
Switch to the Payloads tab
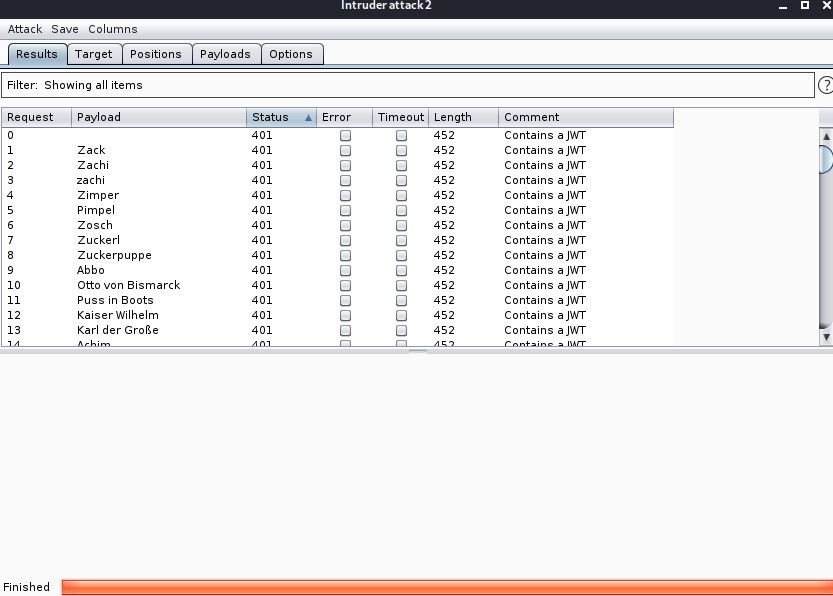225,54
